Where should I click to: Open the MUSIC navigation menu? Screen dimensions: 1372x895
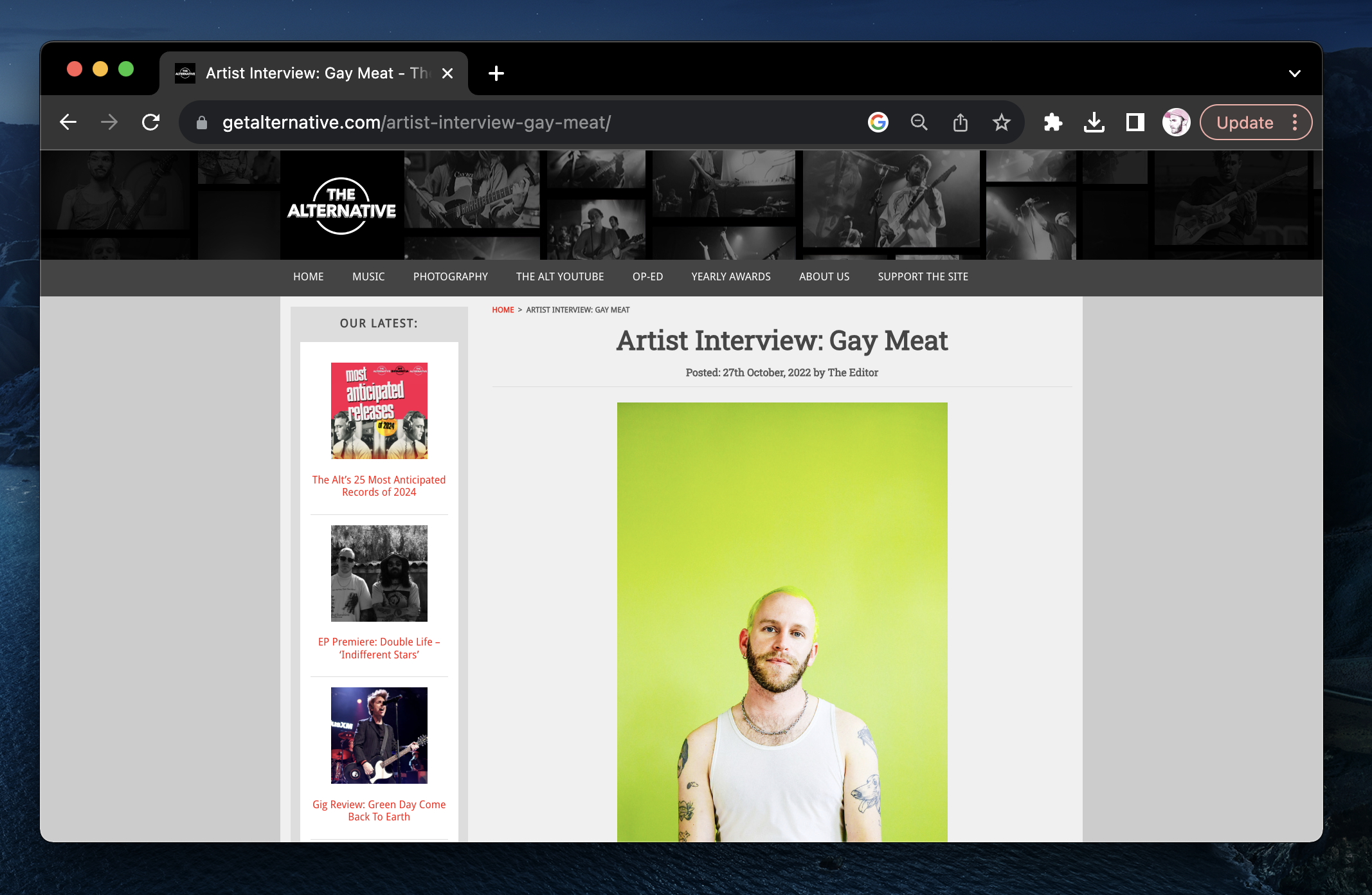[368, 276]
